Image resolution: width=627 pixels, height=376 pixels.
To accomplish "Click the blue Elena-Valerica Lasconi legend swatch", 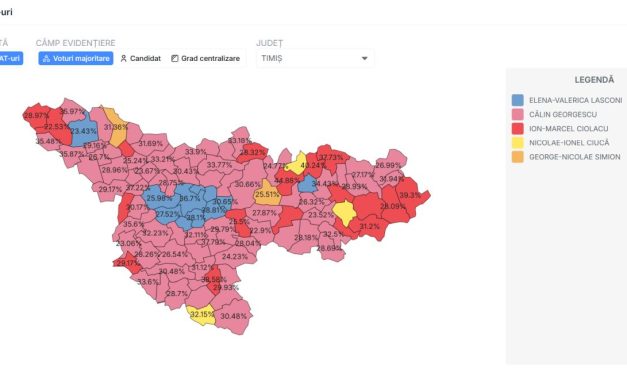I will [517, 100].
